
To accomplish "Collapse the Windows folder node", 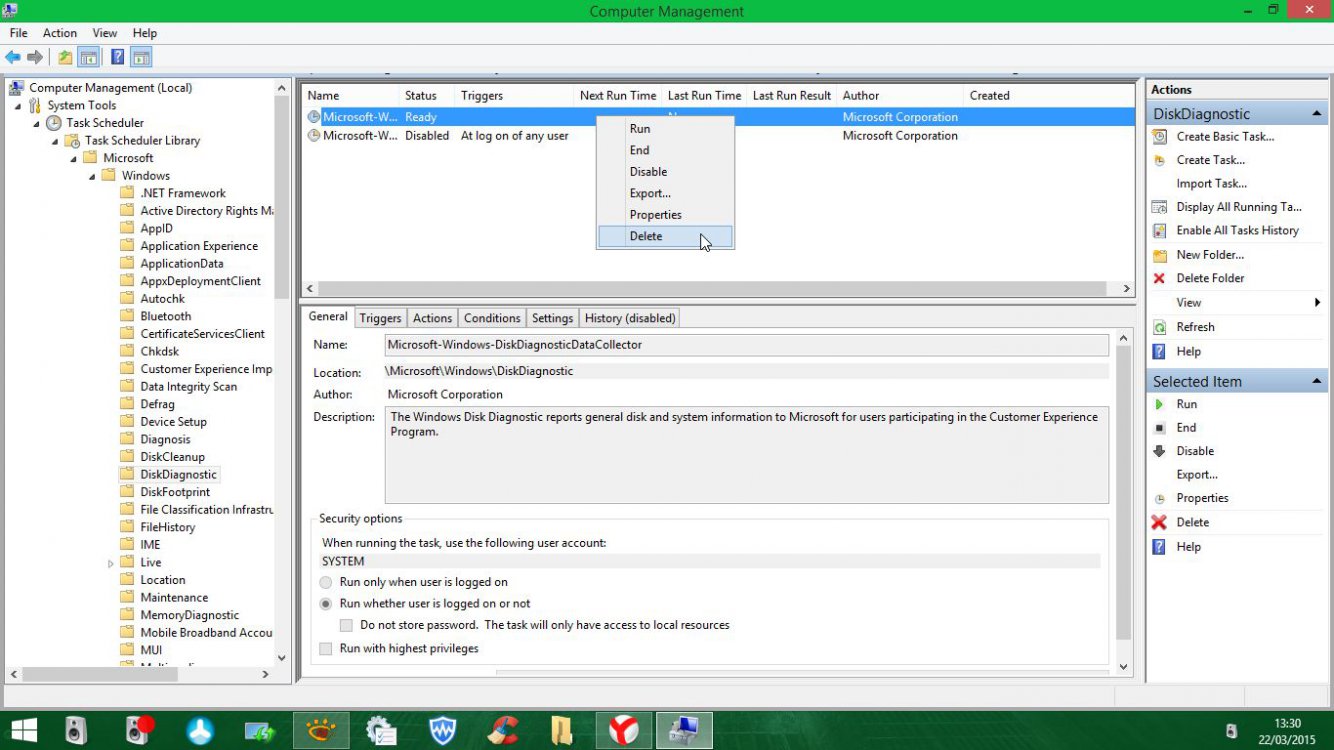I will (92, 176).
